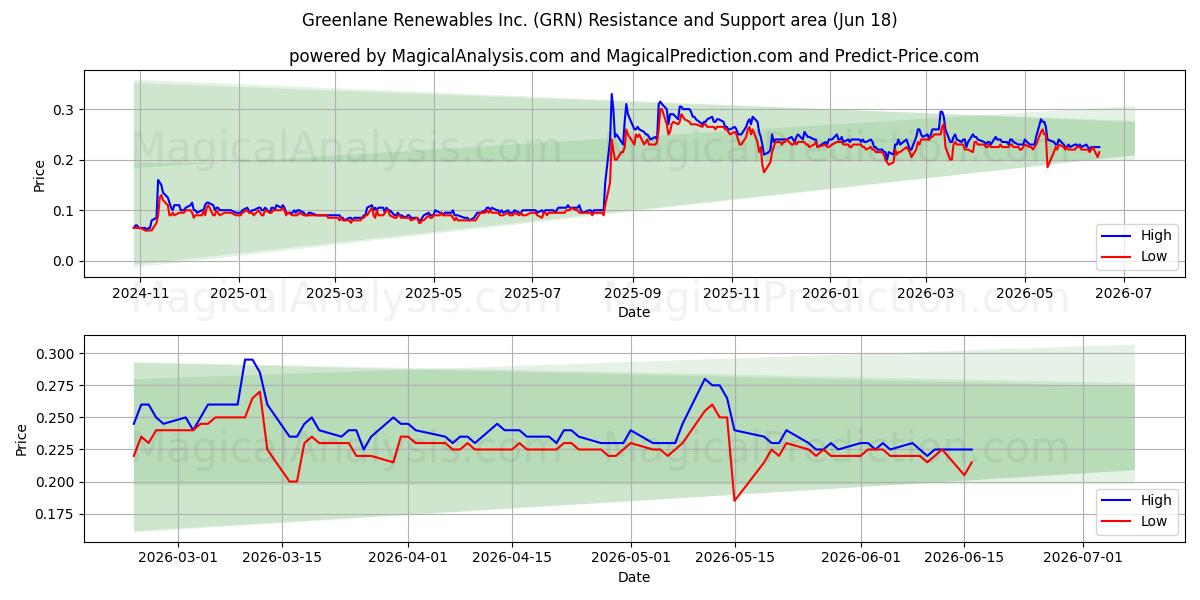Click the bottom chart x-axis label '2026-03-01'
1200x600 pixels.
point(179,558)
